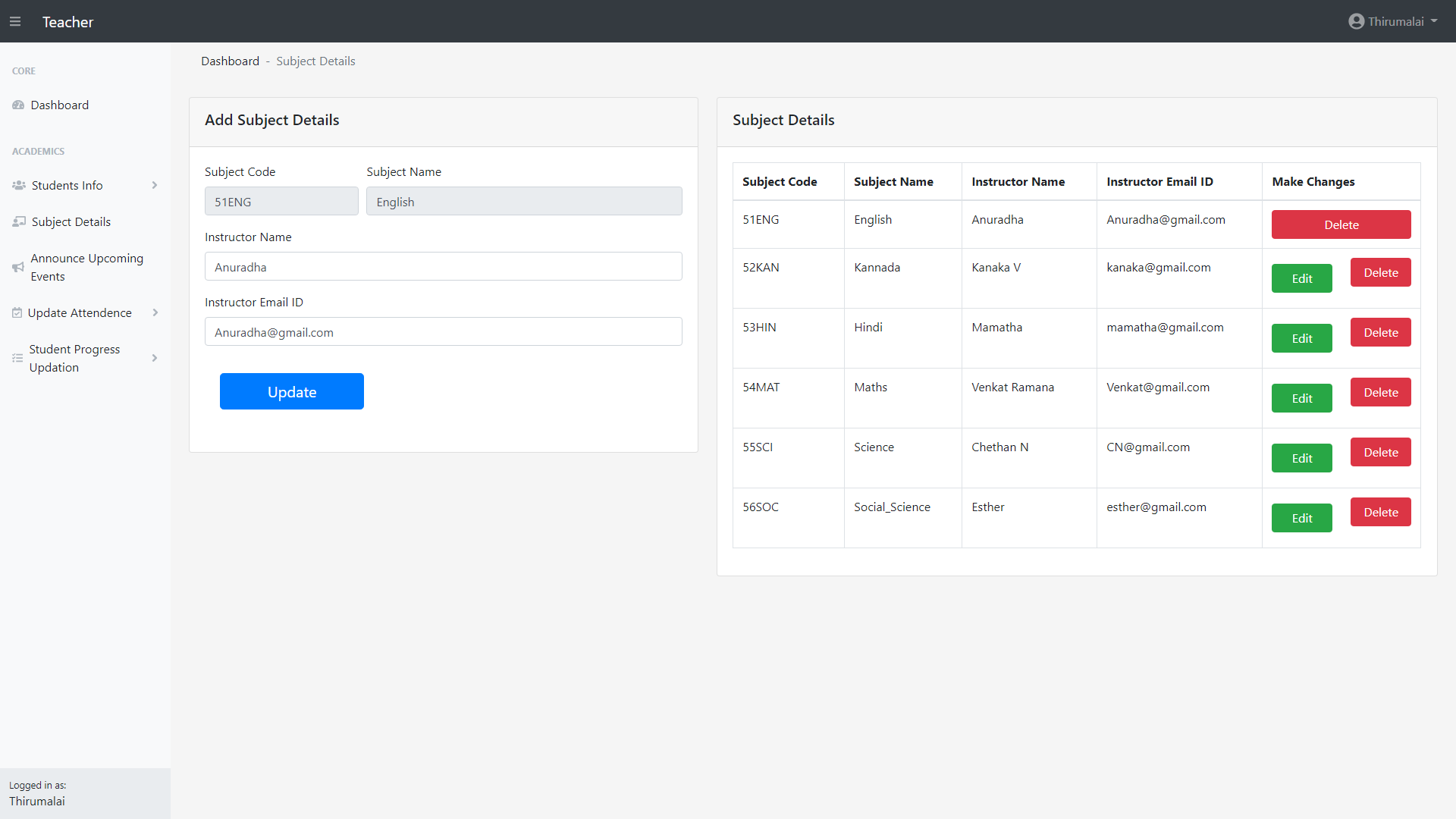This screenshot has width=1456, height=819.
Task: Expand the Students Info submenu chevron
Action: [155, 186]
